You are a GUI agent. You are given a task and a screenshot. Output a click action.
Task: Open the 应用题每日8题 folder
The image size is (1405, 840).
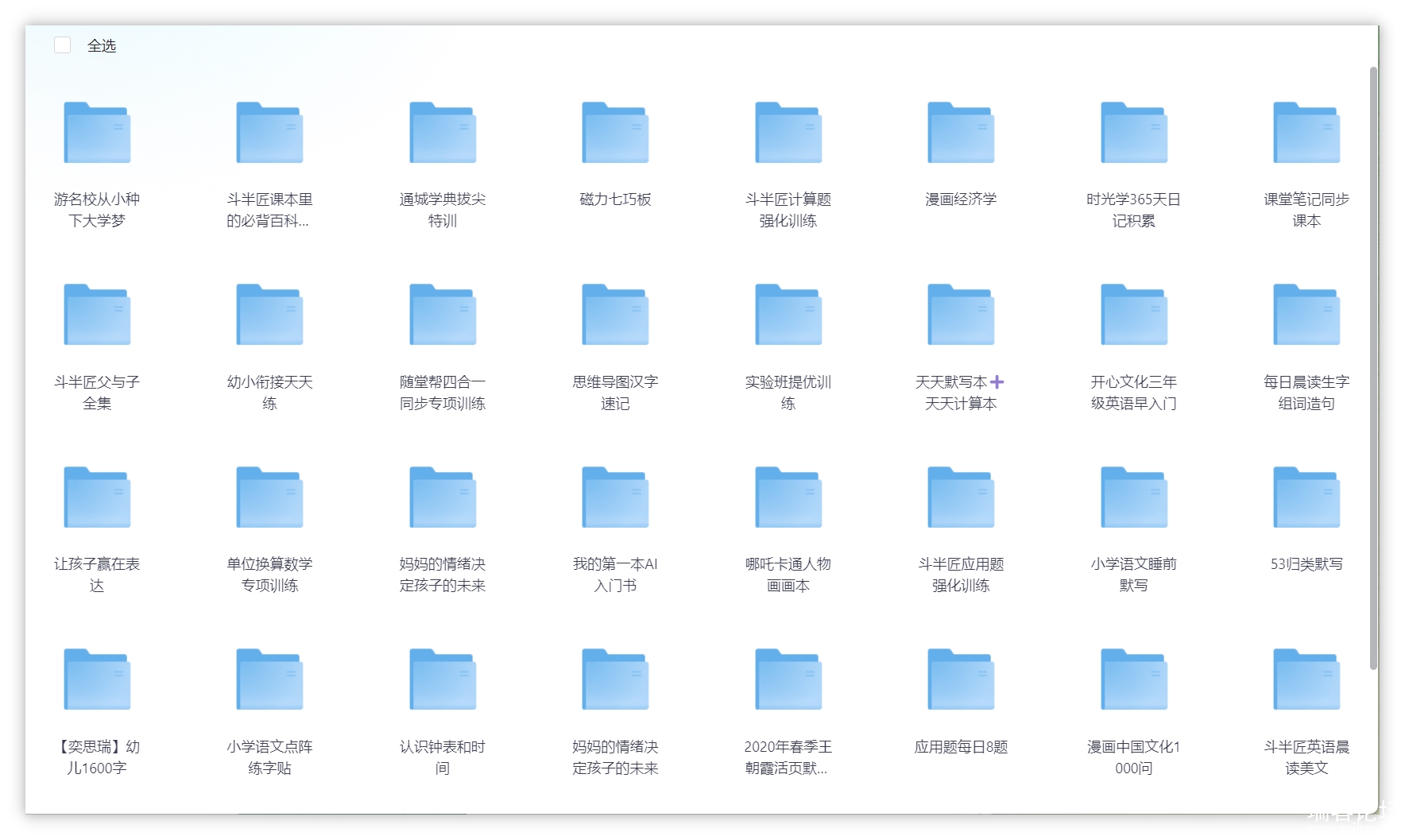(961, 679)
